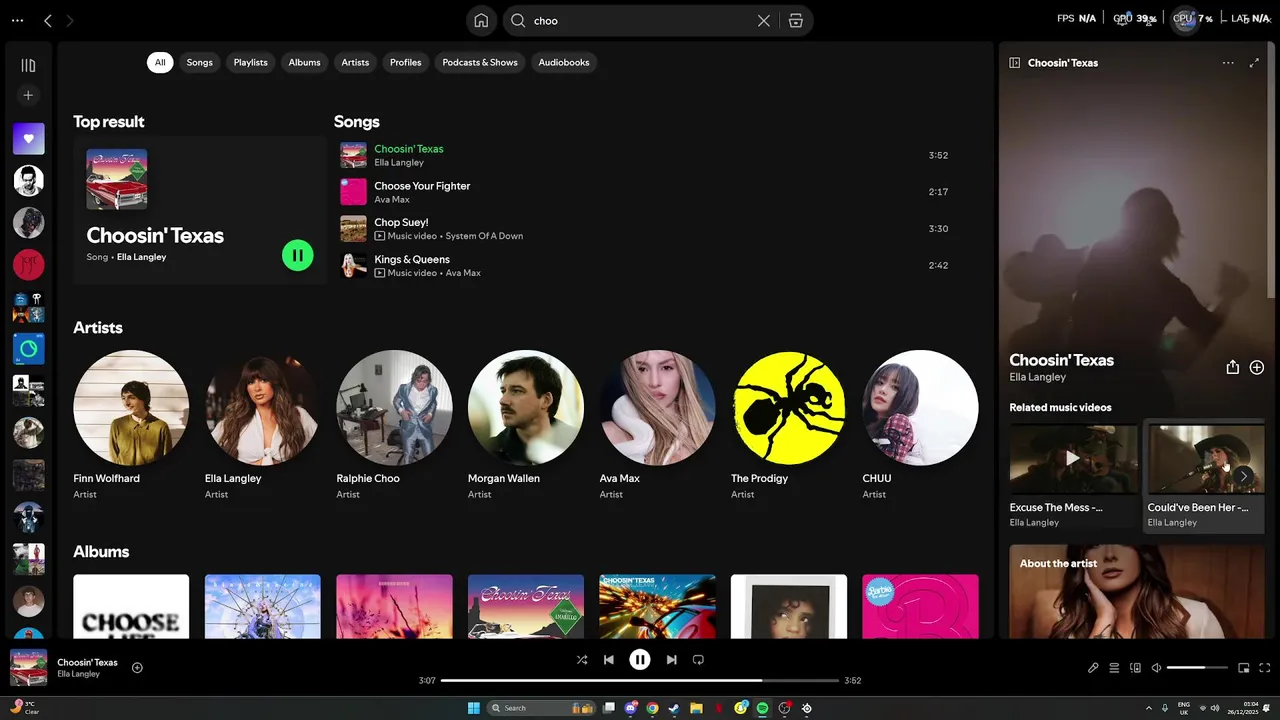Image resolution: width=1280 pixels, height=720 pixels.
Task: Select song Chop Suey!
Action: (x=644, y=229)
